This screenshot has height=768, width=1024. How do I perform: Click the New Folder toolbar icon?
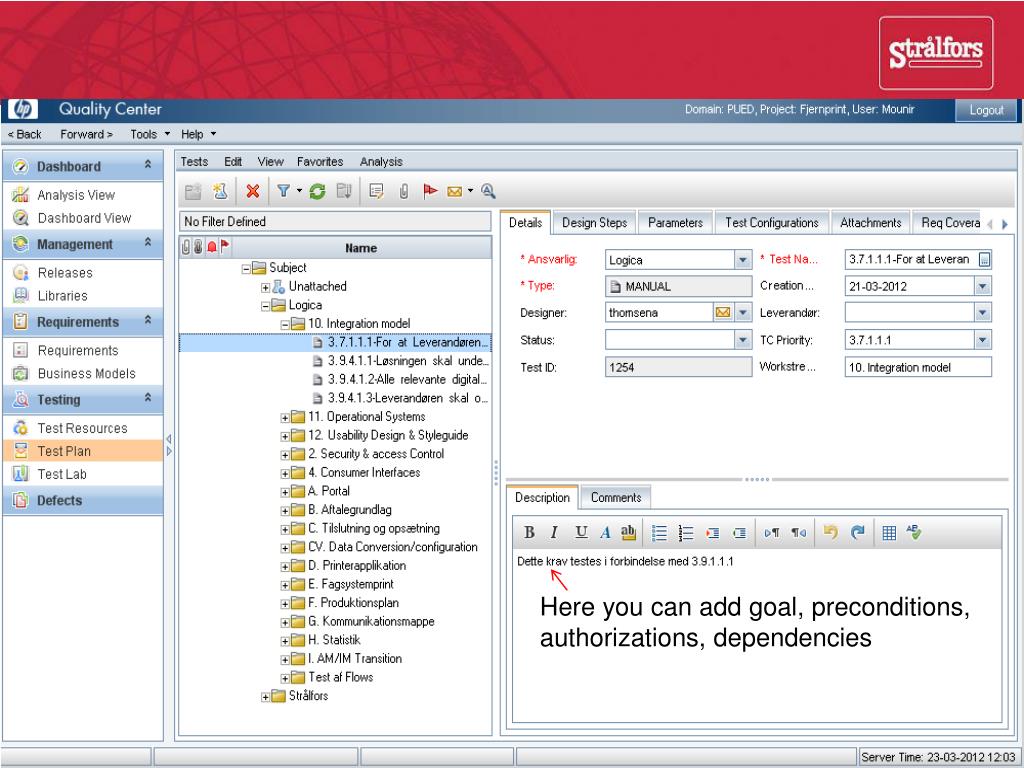[x=193, y=191]
